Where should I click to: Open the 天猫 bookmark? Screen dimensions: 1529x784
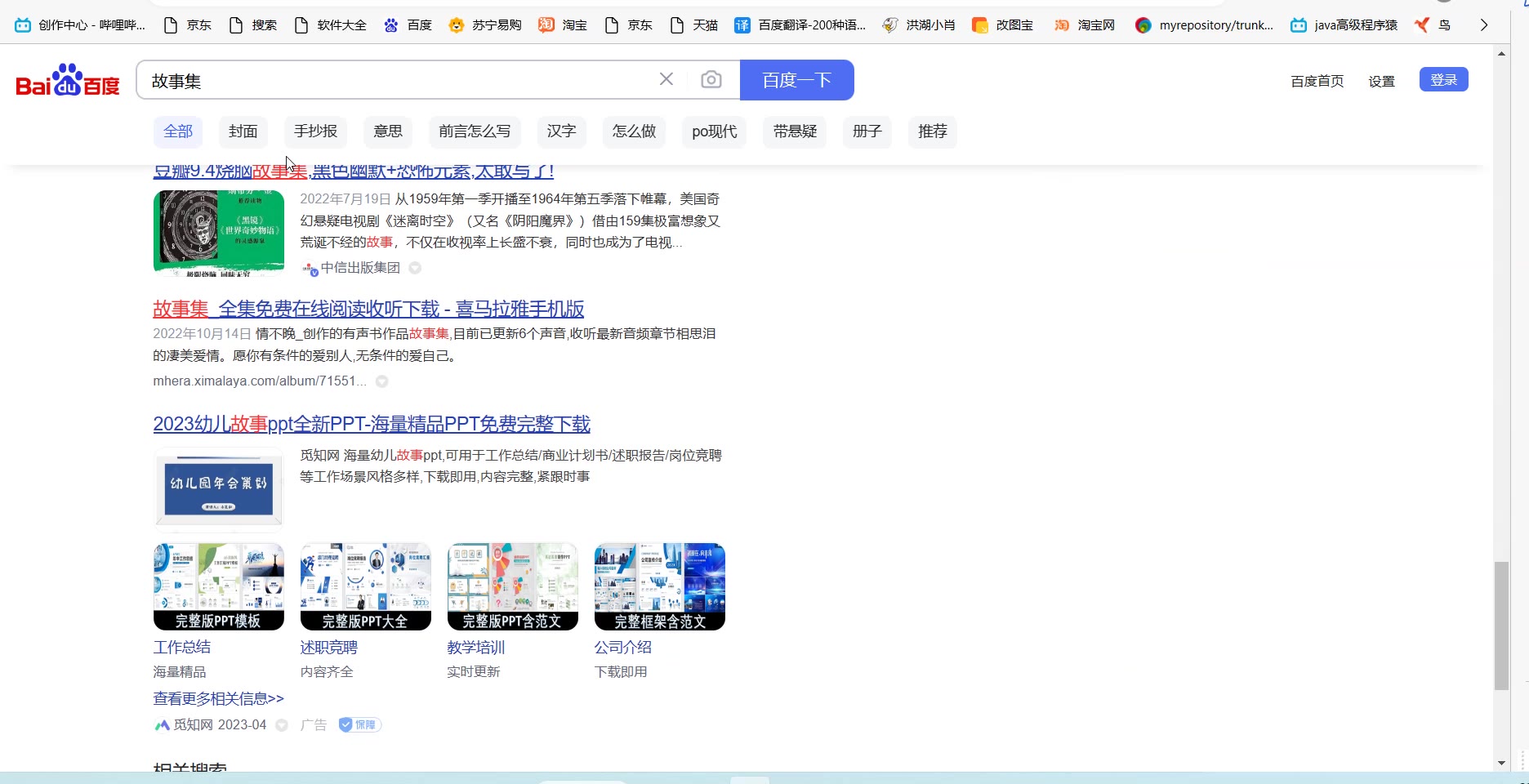[693, 25]
